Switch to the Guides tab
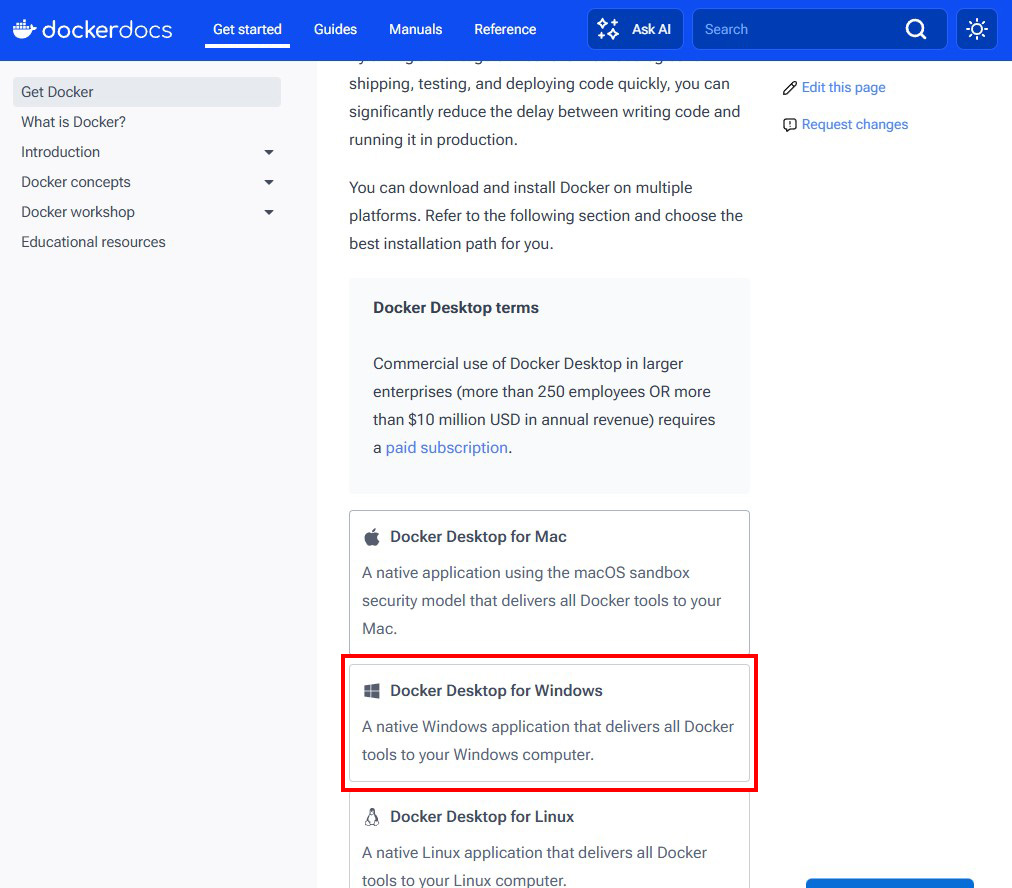1012x888 pixels. pyautogui.click(x=335, y=29)
